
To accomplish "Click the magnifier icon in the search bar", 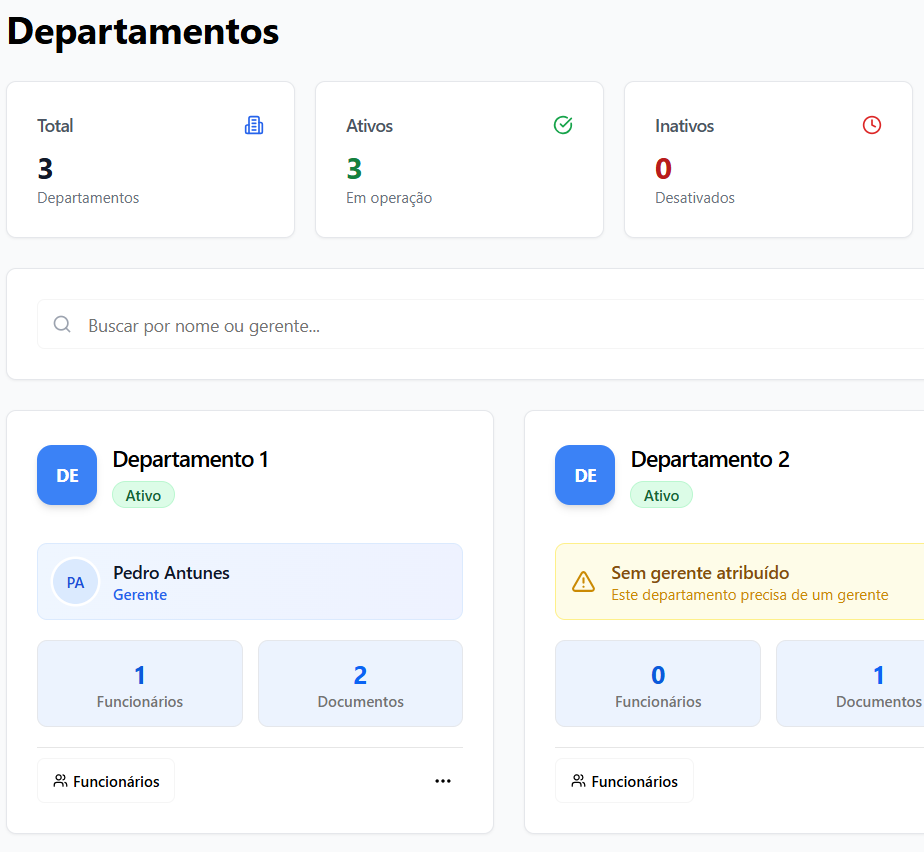I will tap(62, 325).
